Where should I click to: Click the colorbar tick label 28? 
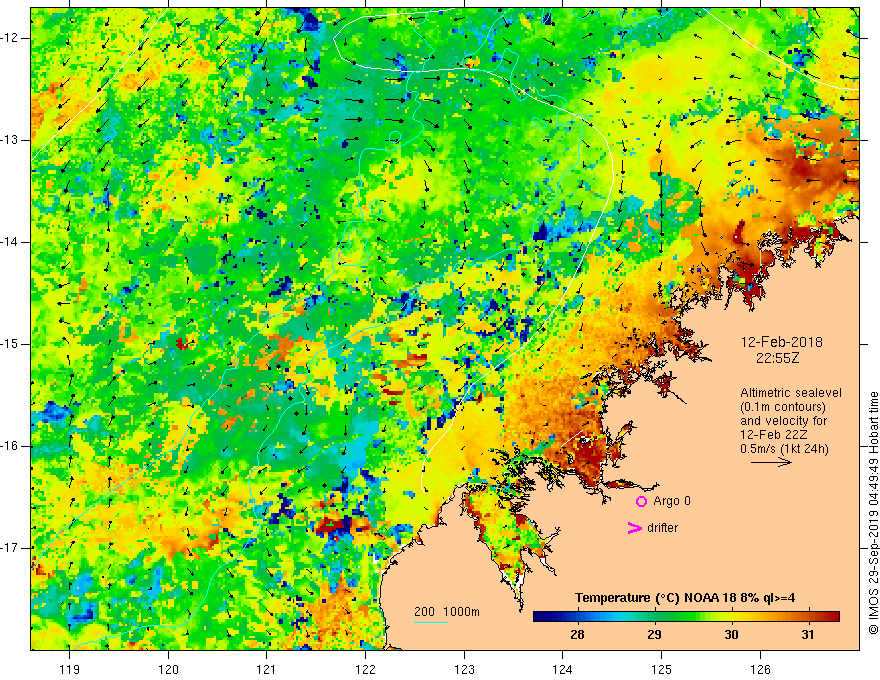point(577,635)
